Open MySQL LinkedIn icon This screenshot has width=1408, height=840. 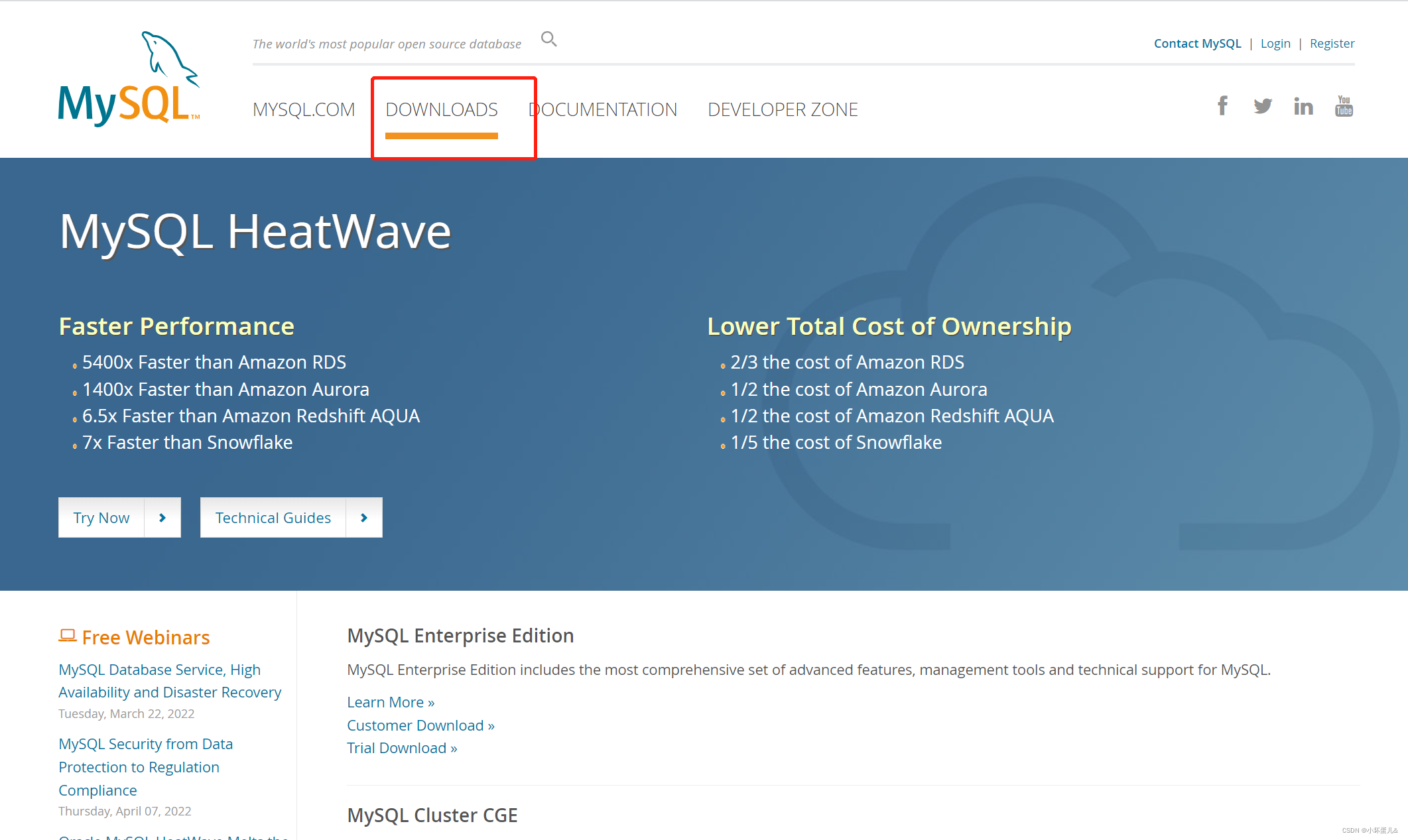pos(1303,106)
